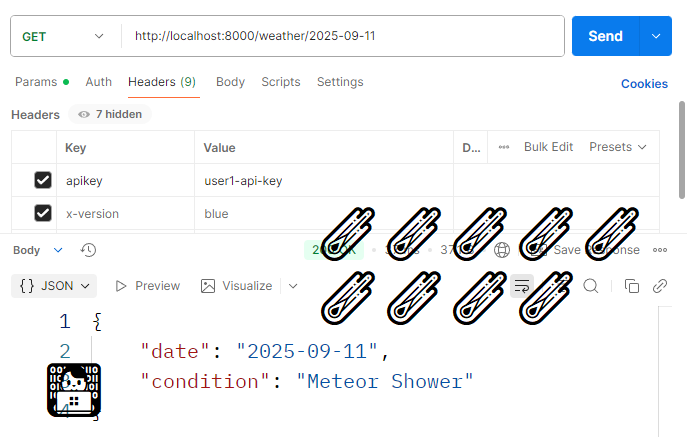The height and width of the screenshot is (437, 687).
Task: Open the Scripts tab
Action: pos(281,82)
